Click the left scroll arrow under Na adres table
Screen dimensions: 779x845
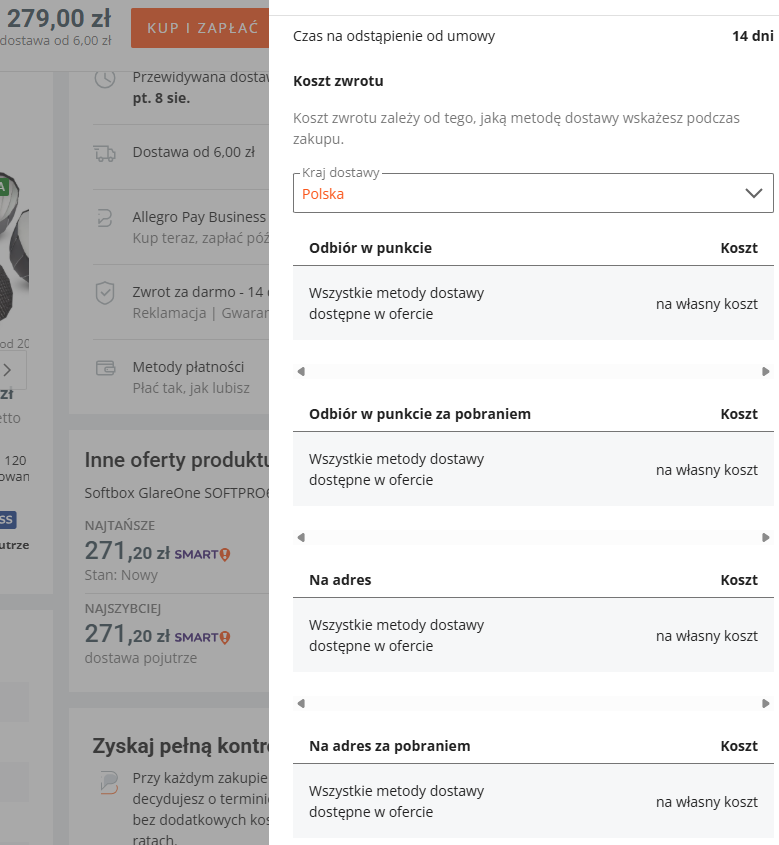[301, 703]
